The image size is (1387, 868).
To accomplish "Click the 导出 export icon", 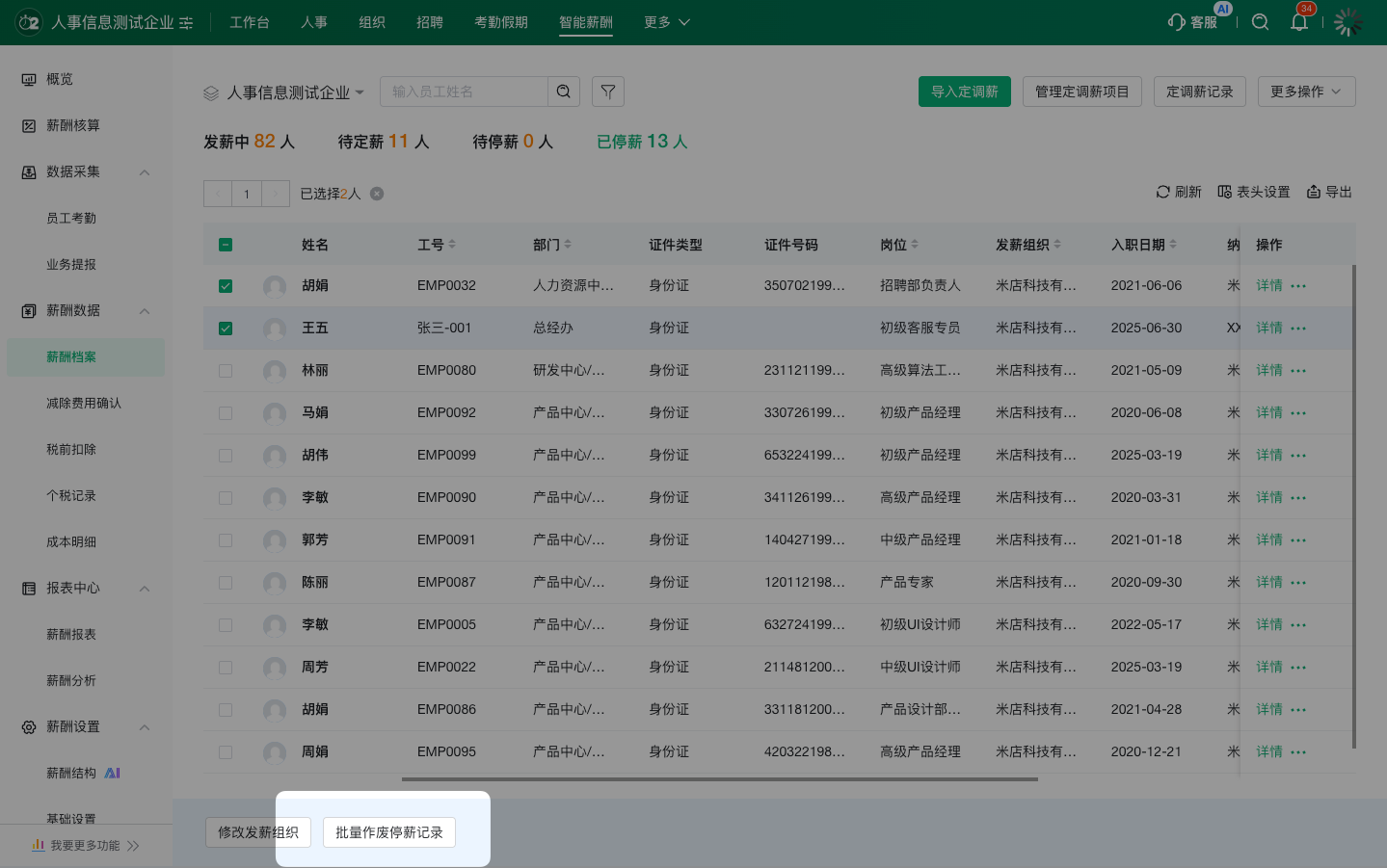I will [1314, 193].
